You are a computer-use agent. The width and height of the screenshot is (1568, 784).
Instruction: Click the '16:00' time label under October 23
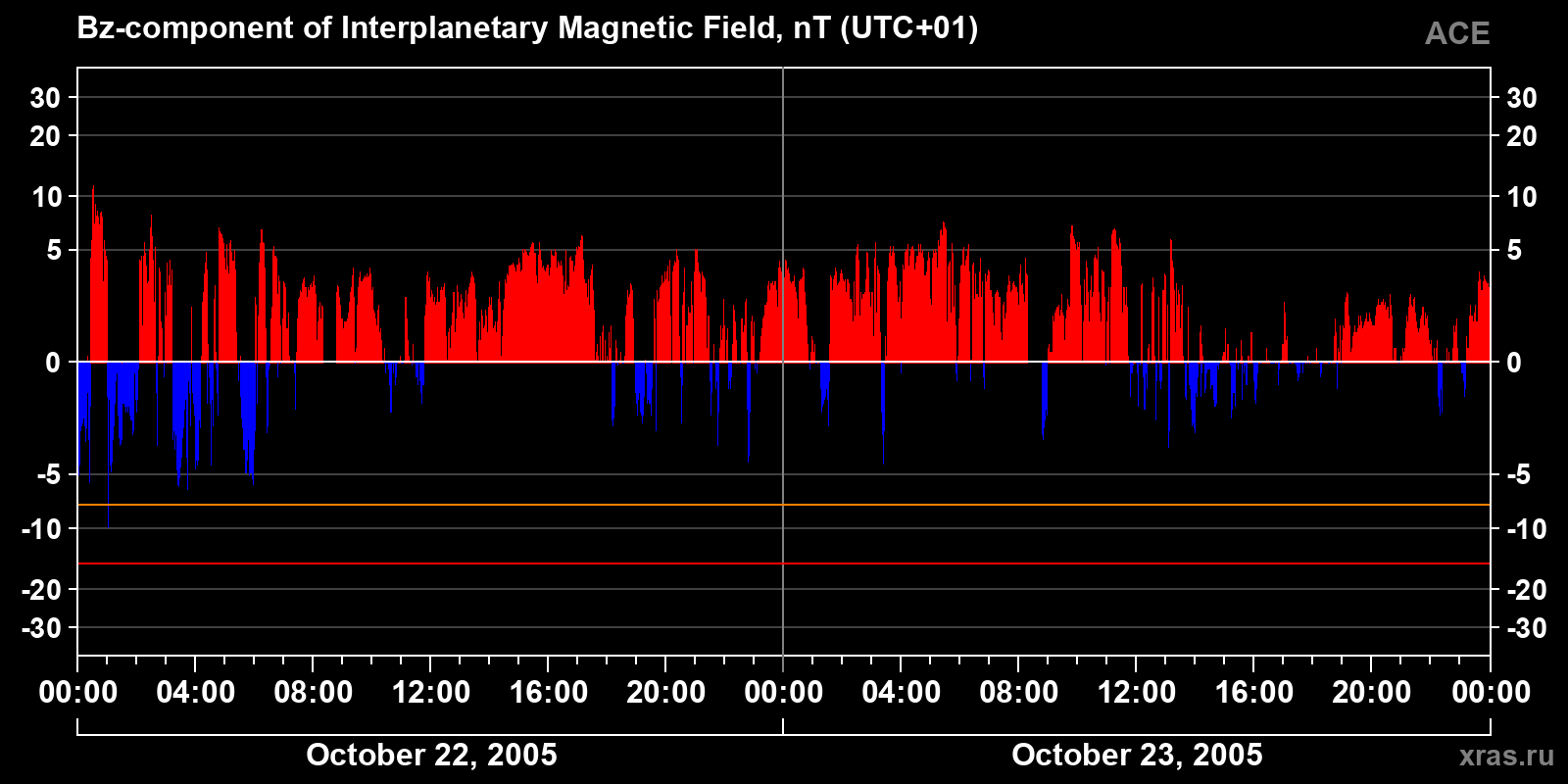(1254, 692)
